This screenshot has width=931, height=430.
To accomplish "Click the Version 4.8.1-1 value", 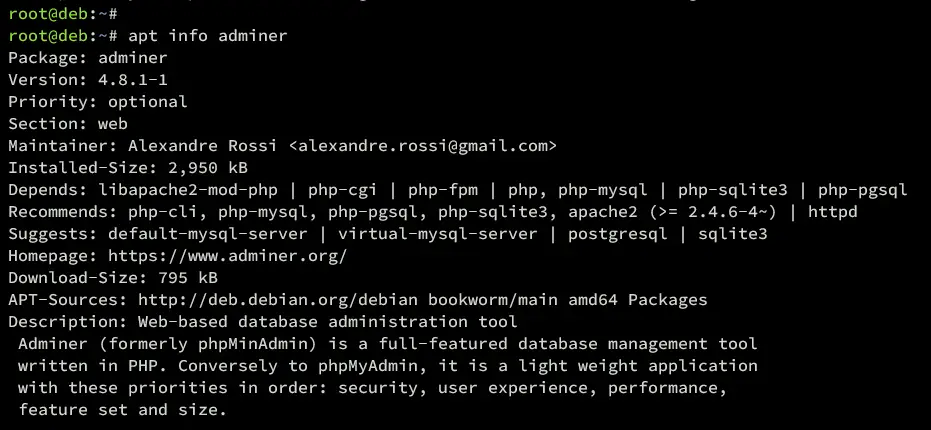I will (x=133, y=80).
